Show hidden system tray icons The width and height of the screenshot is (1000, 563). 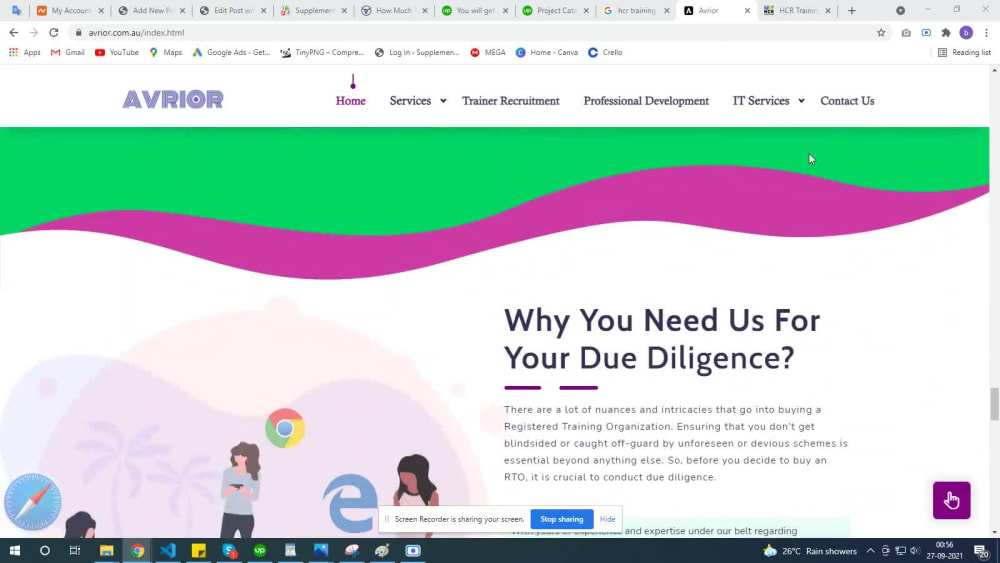tap(870, 551)
